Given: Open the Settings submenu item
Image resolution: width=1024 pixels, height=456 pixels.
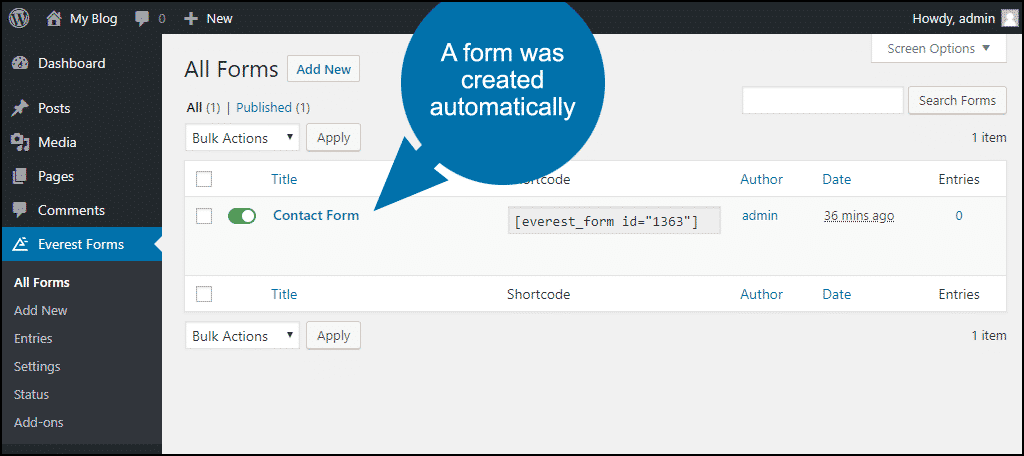Looking at the screenshot, I should click(37, 366).
